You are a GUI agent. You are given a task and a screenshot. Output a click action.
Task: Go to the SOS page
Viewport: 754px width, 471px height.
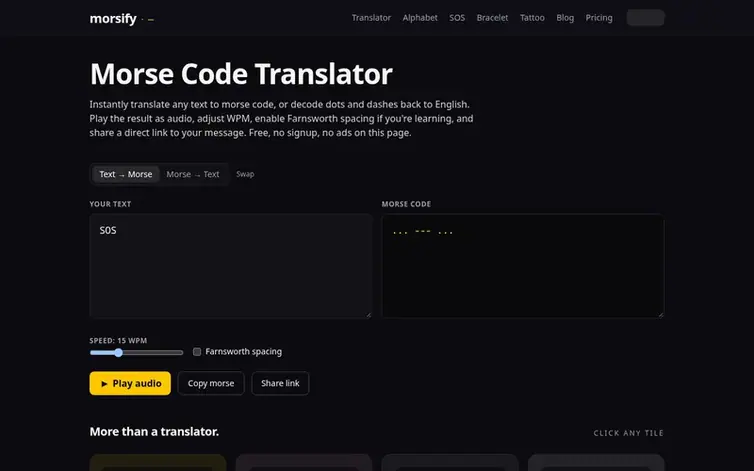click(x=457, y=18)
